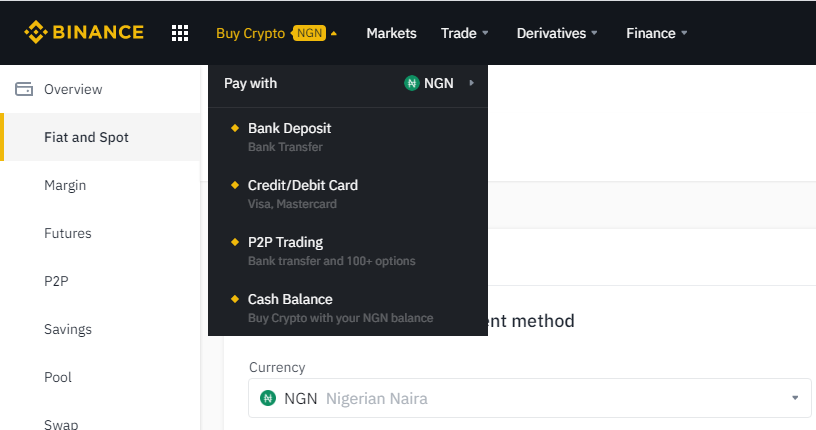Screen dimensions: 816x430
Task: Click the green Naira icon beside Pay with NGN
Action: pos(412,83)
